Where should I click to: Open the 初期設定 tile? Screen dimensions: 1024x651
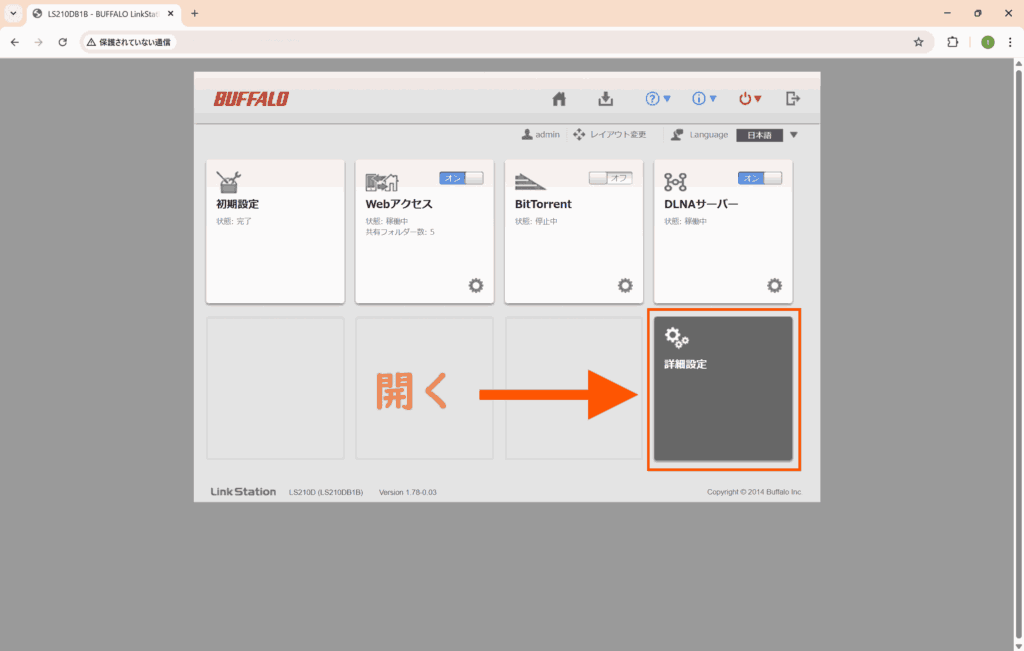[x=275, y=232]
